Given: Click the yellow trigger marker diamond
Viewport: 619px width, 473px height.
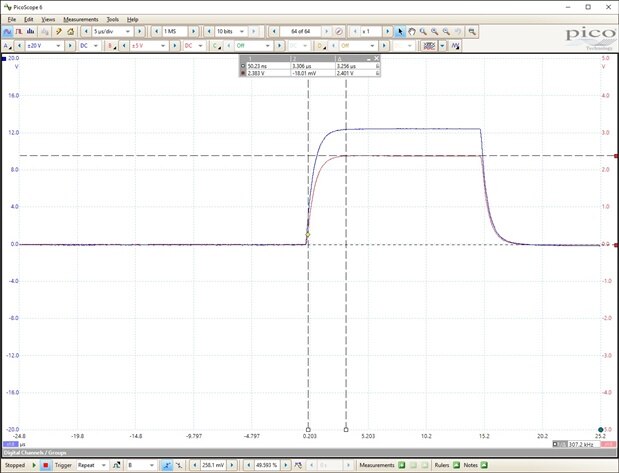Looking at the screenshot, I should pyautogui.click(x=308, y=234).
